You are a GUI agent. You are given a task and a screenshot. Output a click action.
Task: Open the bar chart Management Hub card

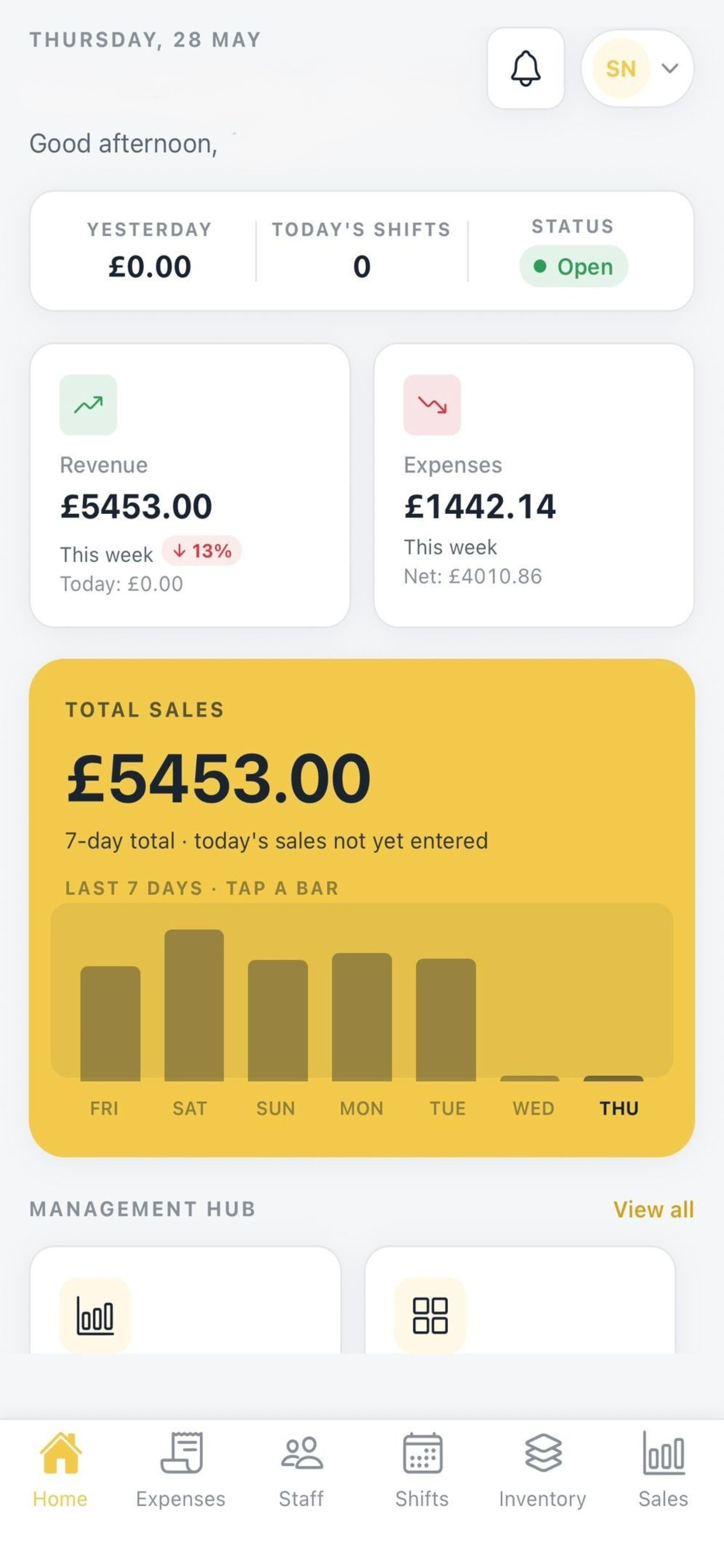pyautogui.click(x=185, y=1301)
